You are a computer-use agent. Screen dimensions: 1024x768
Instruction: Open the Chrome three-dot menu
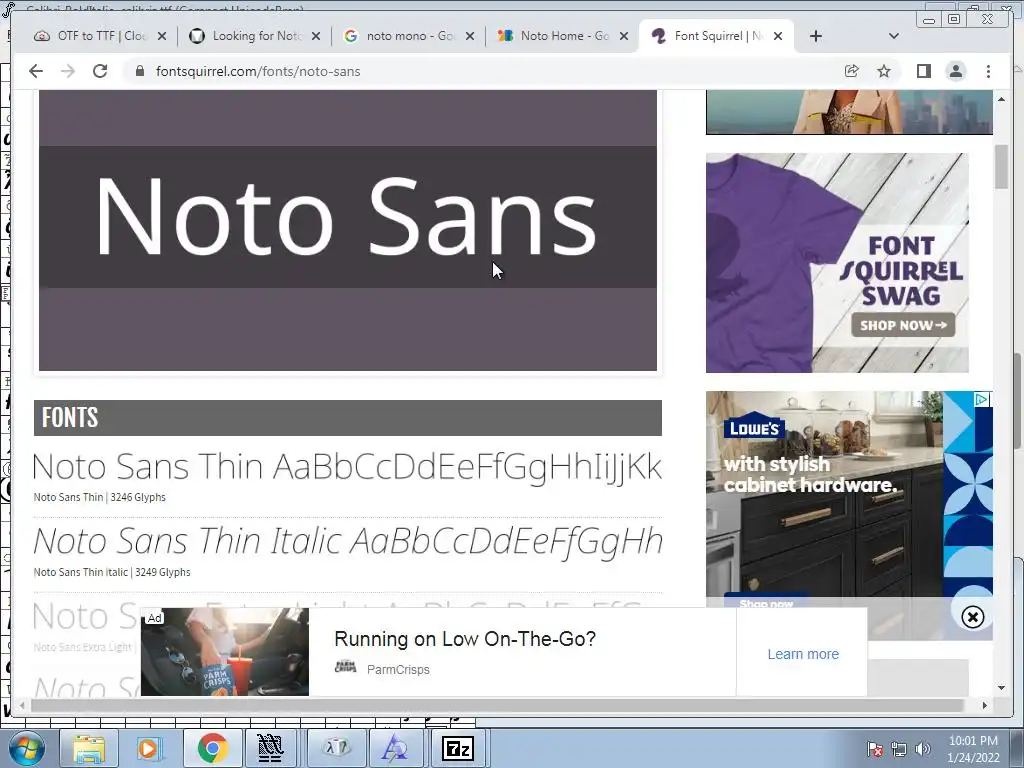coord(988,71)
